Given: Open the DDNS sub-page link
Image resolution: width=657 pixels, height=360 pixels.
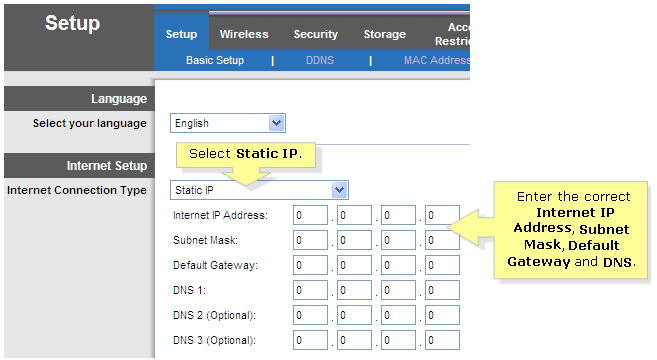Looking at the screenshot, I should pyautogui.click(x=320, y=60).
